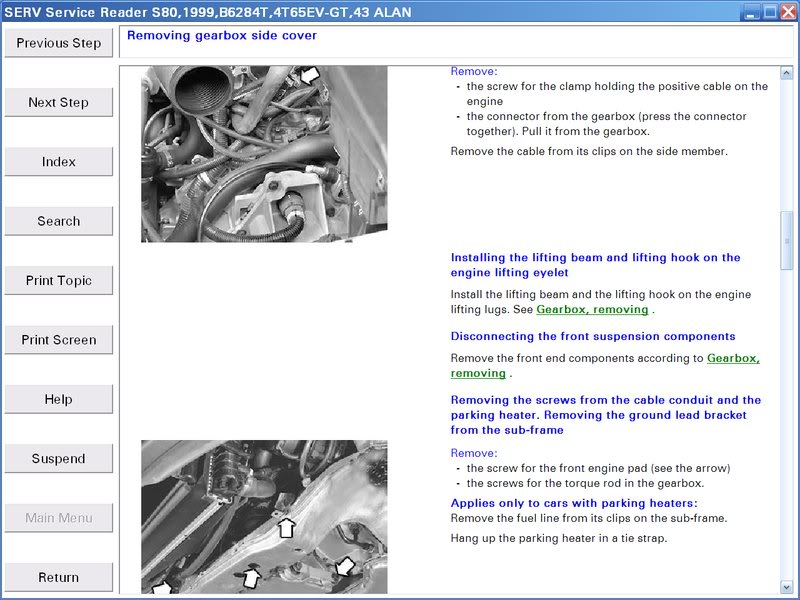Click 'the screws for the torque rod' bullet
Viewport: 800px width, 600px height.
585,483
